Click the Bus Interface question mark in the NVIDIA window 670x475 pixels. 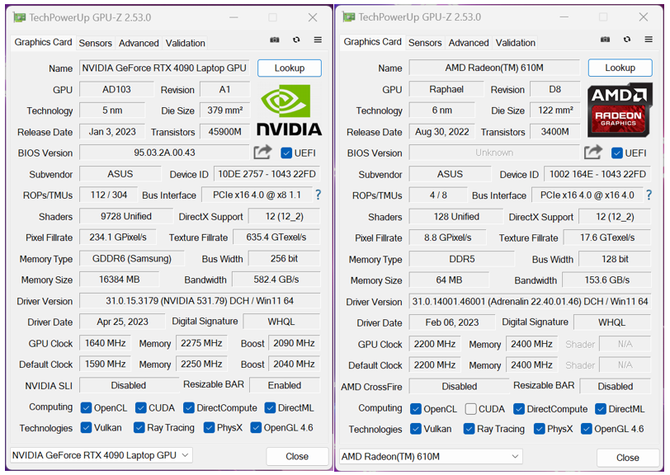pyautogui.click(x=318, y=195)
